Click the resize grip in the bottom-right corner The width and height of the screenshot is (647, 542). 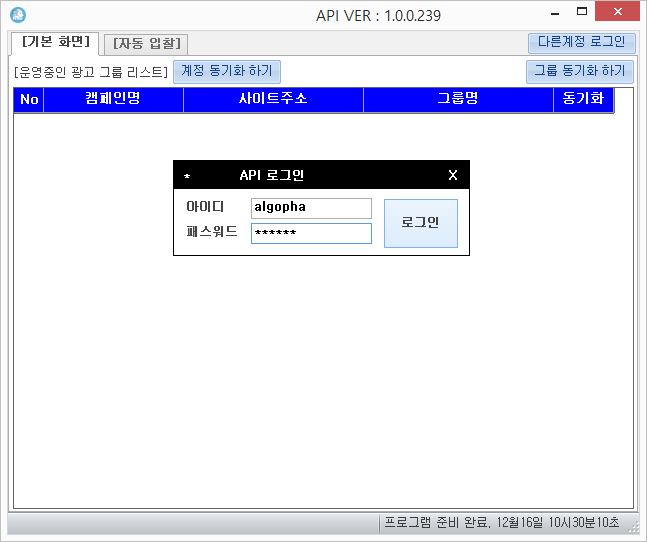[633, 527]
